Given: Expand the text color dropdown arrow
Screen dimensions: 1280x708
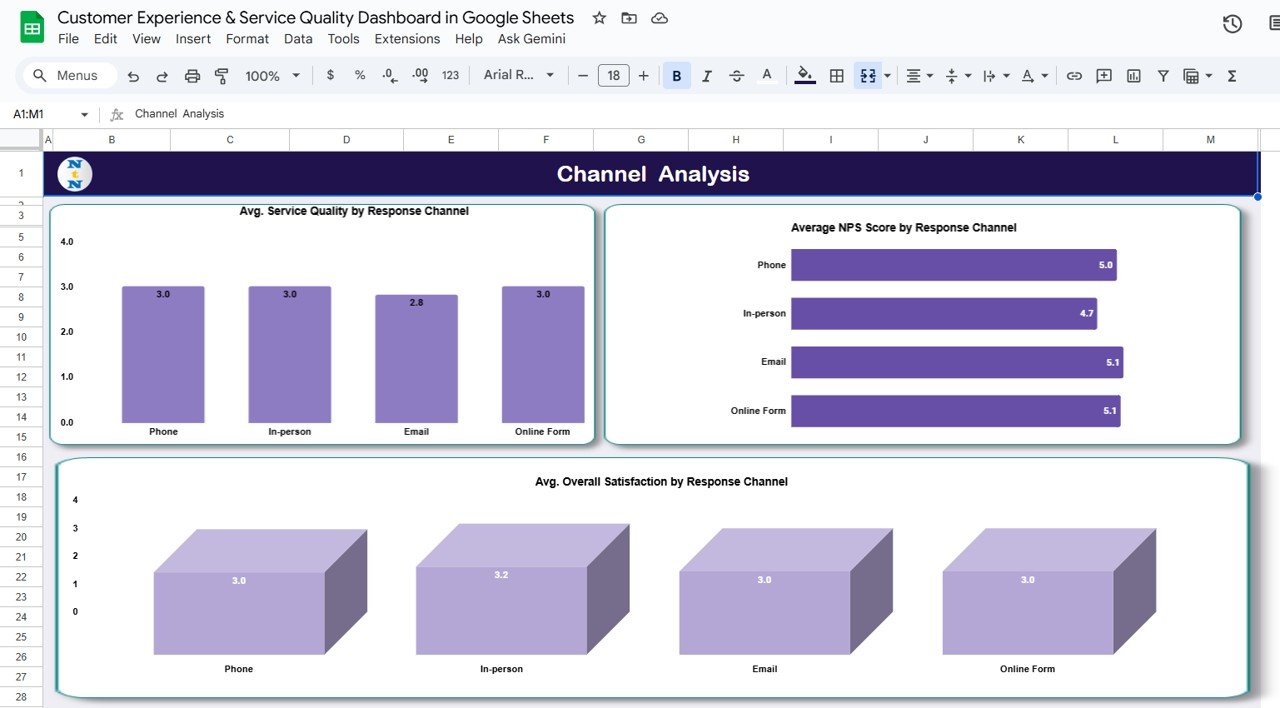Looking at the screenshot, I should [1043, 75].
